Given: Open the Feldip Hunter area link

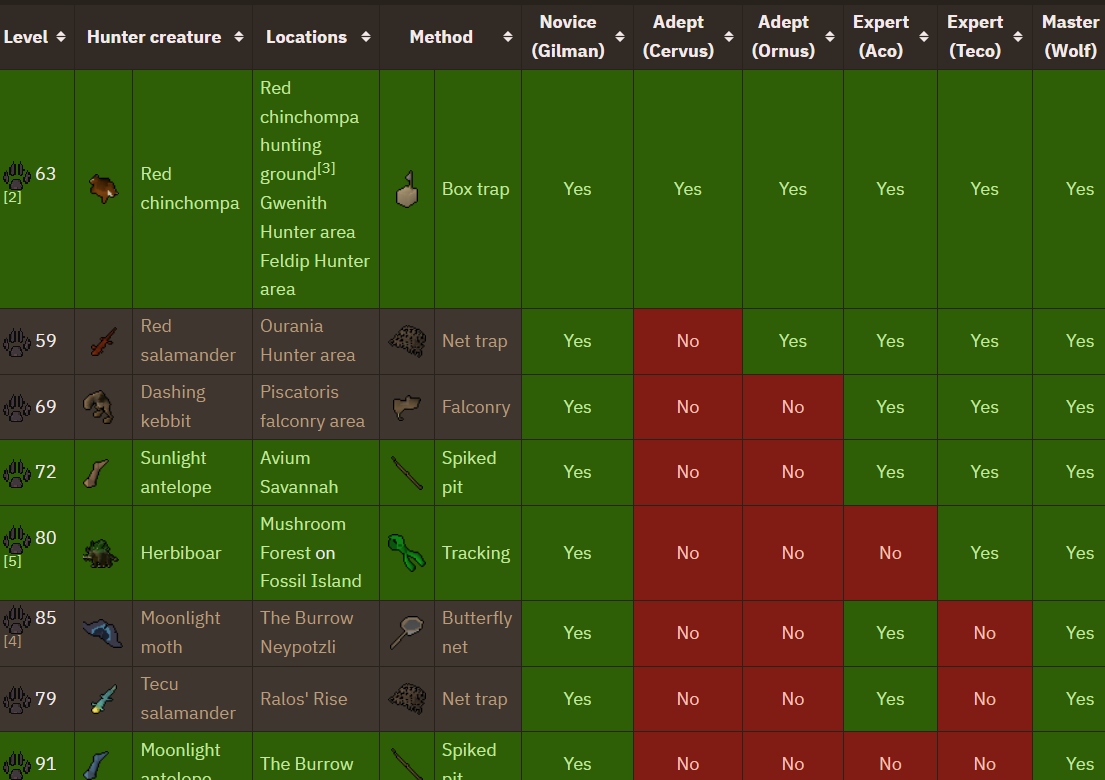Looking at the screenshot, I should (x=314, y=275).
